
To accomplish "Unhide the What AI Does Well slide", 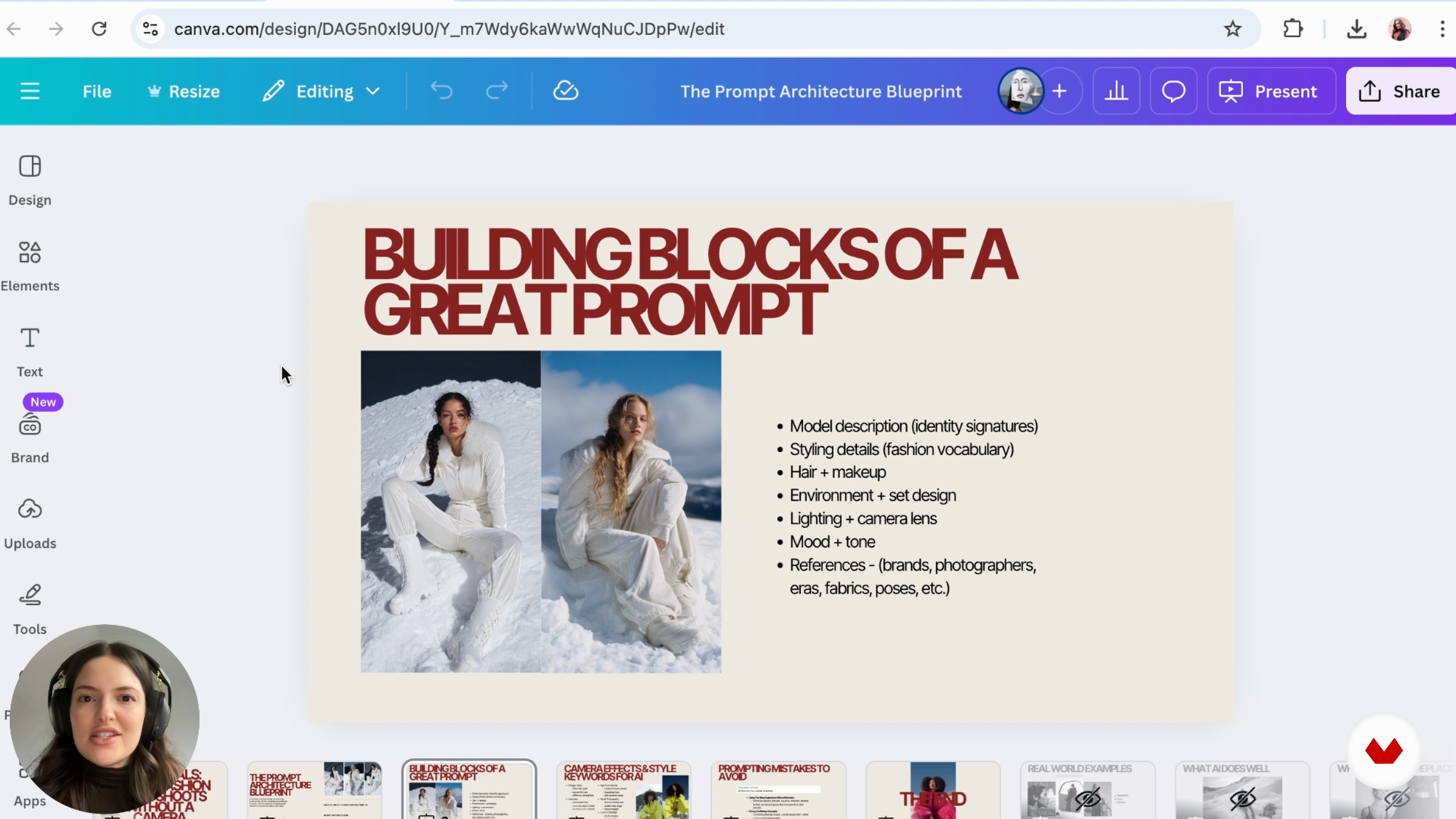I will (1242, 798).
